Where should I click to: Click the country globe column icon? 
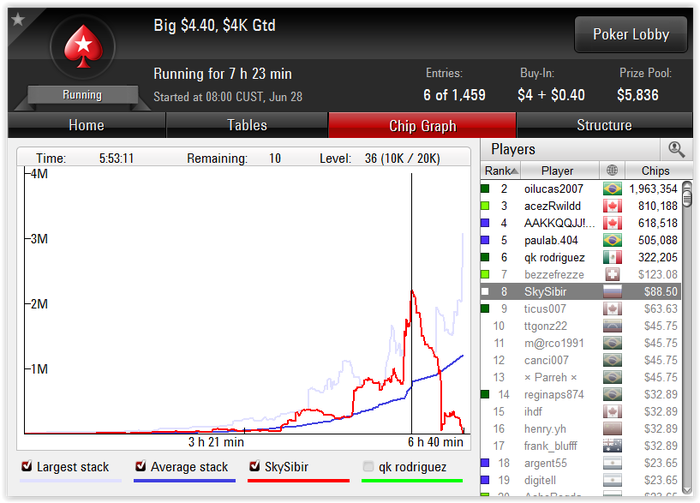pos(612,170)
